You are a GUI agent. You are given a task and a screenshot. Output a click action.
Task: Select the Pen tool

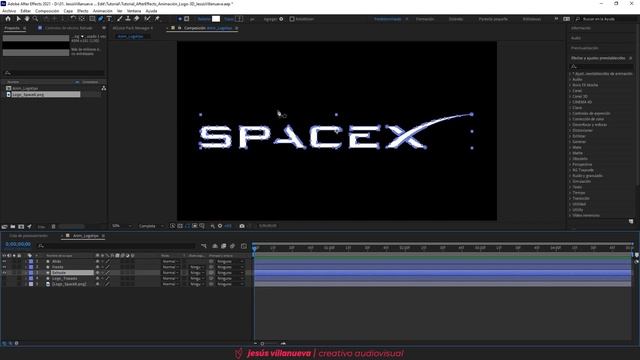point(101,19)
